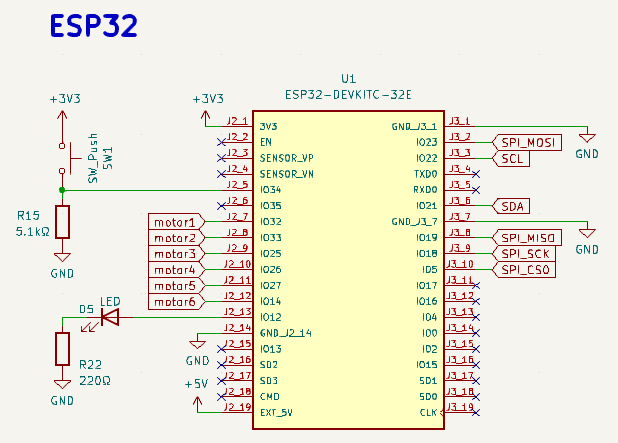Image resolution: width=618 pixels, height=443 pixels.
Task: Click the IO32 pin name
Action: coord(270,222)
